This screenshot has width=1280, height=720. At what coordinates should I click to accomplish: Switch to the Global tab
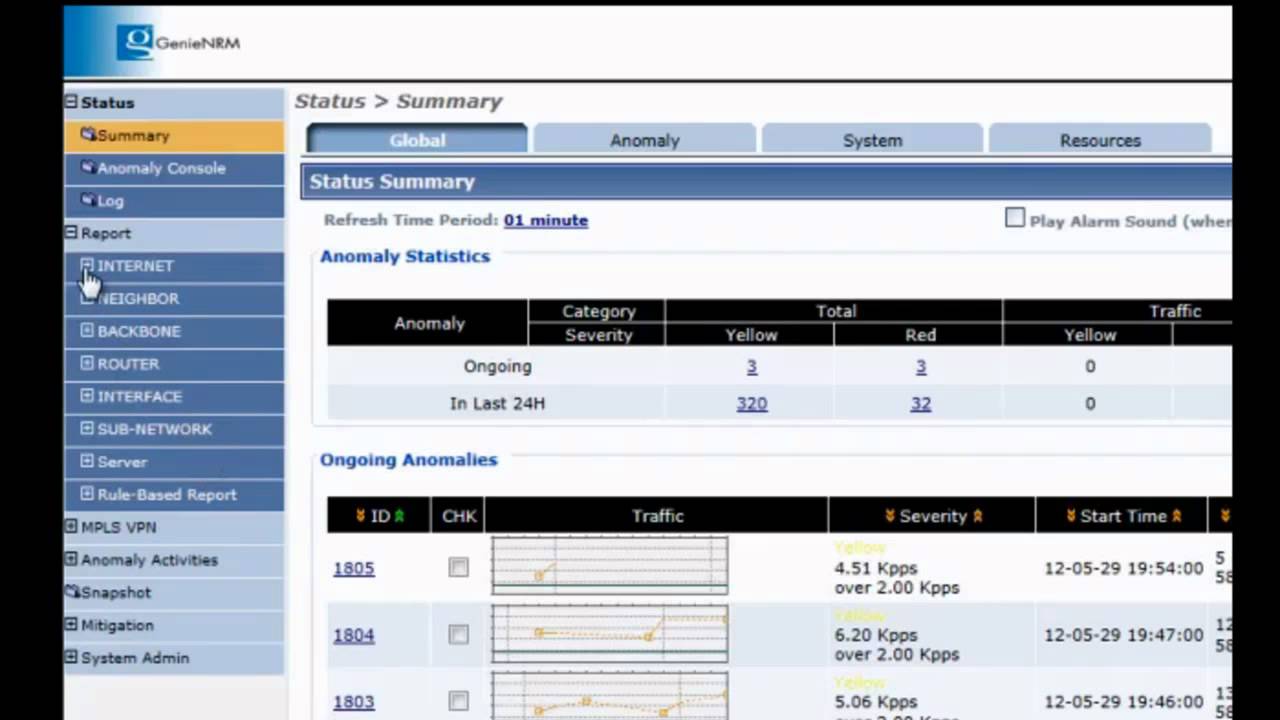(417, 139)
